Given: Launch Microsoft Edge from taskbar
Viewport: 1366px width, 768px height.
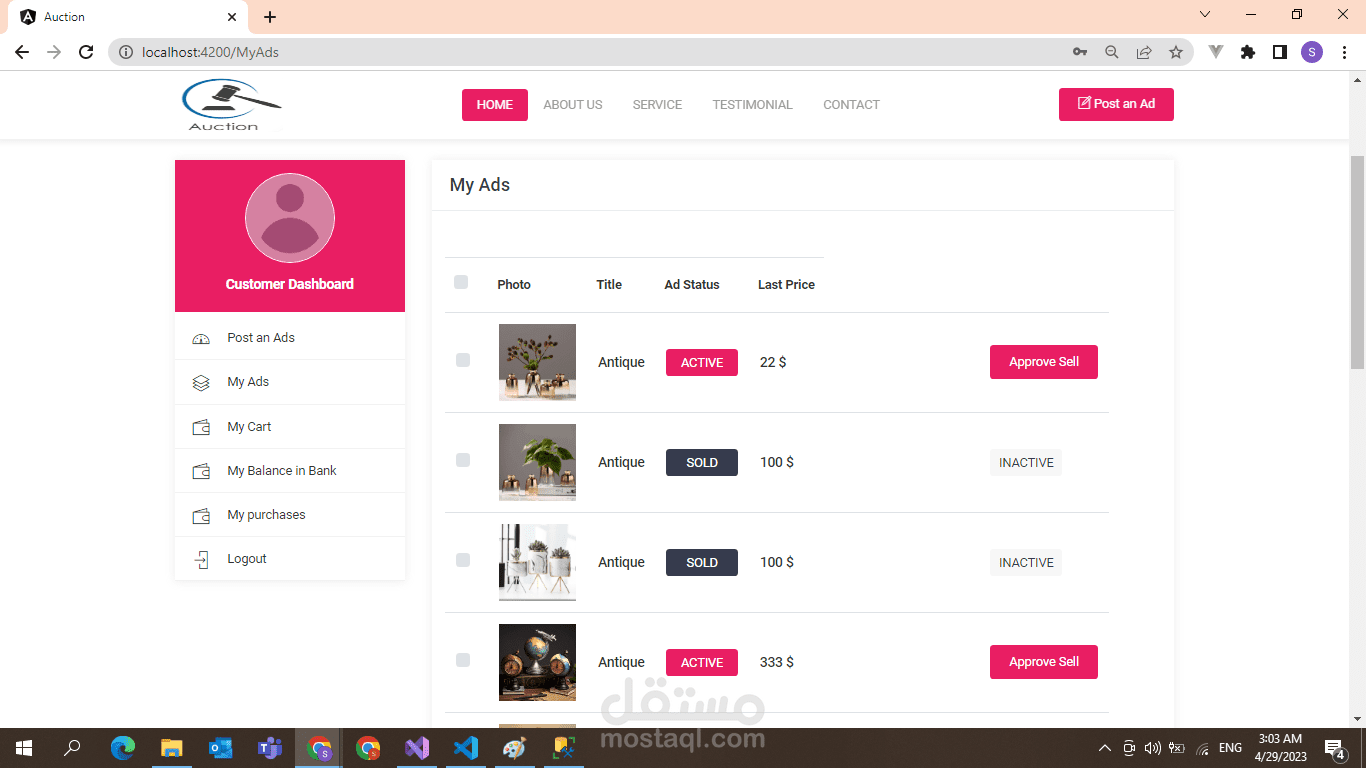Looking at the screenshot, I should click(123, 748).
